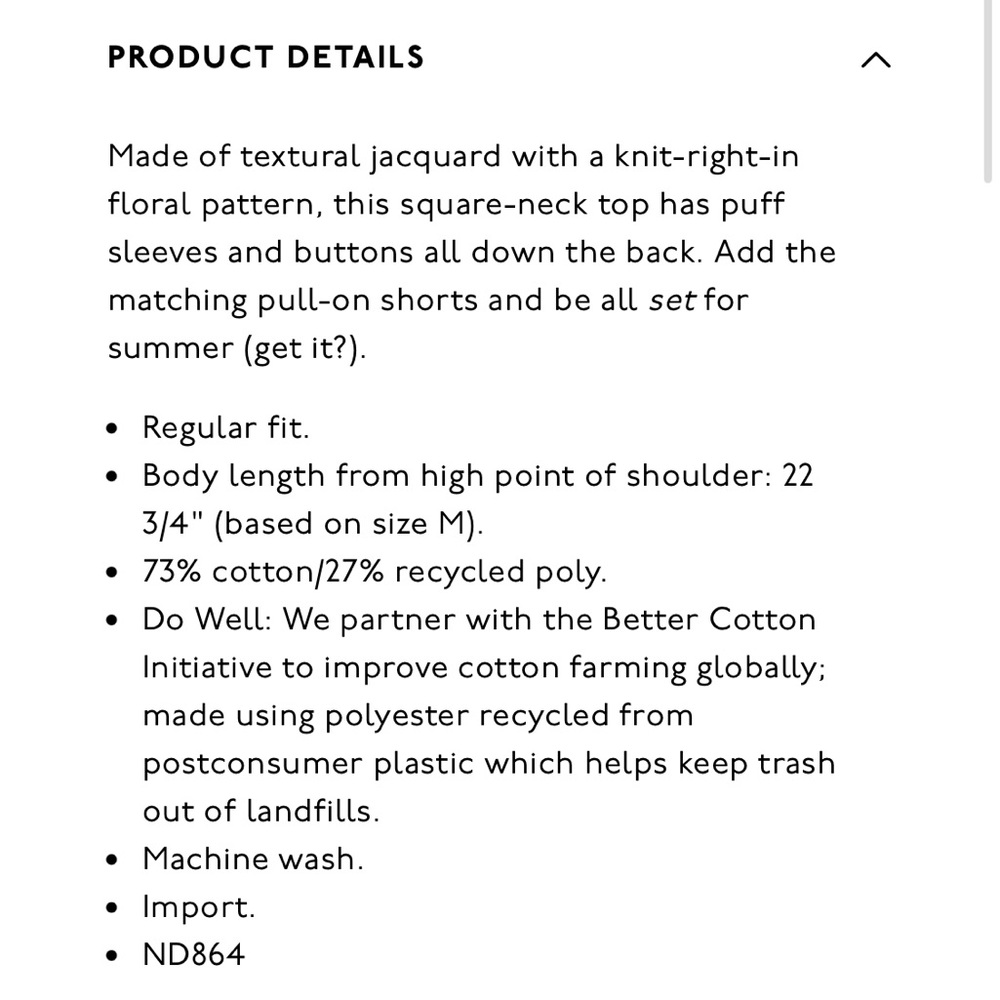
Task: Collapse Product Details using the chevron arrow
Action: click(x=876, y=60)
